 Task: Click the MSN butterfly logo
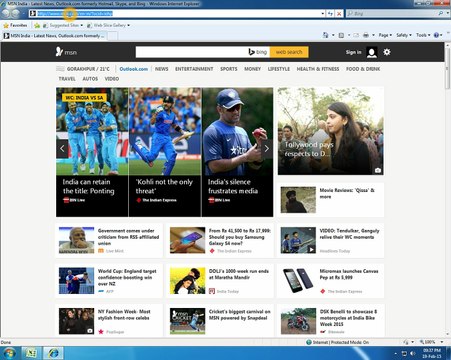pyautogui.click(x=59, y=52)
